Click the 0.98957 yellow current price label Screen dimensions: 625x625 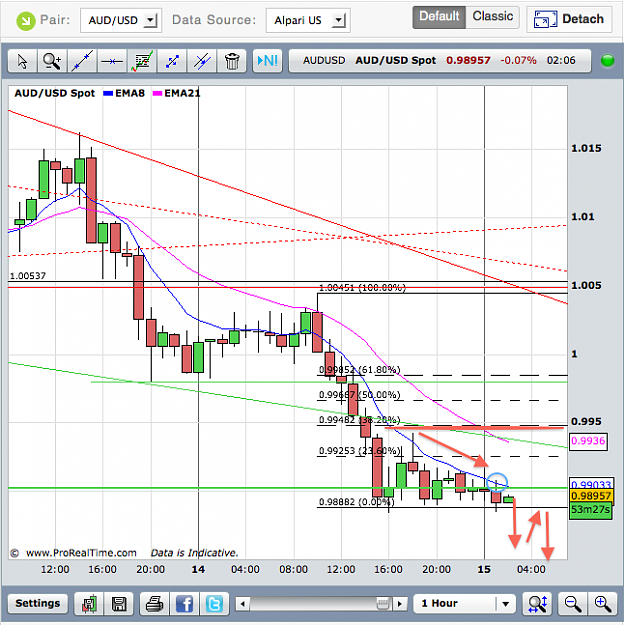591,496
